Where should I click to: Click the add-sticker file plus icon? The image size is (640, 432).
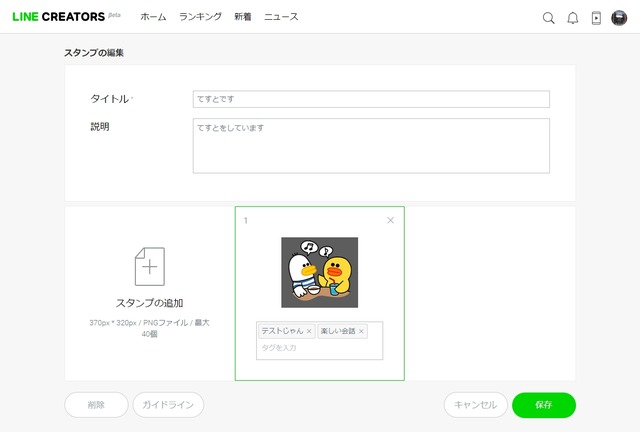tap(150, 266)
